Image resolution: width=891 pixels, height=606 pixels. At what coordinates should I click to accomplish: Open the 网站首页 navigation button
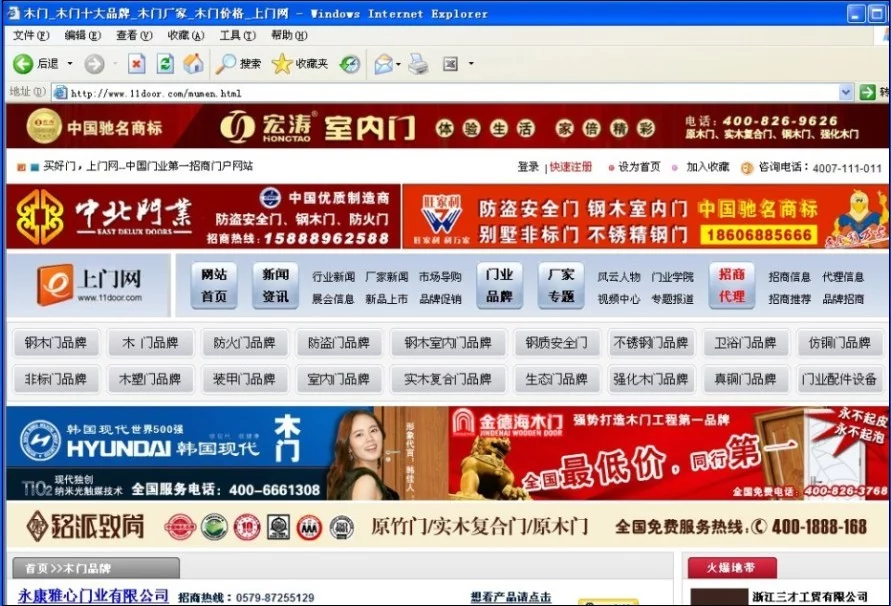[214, 285]
